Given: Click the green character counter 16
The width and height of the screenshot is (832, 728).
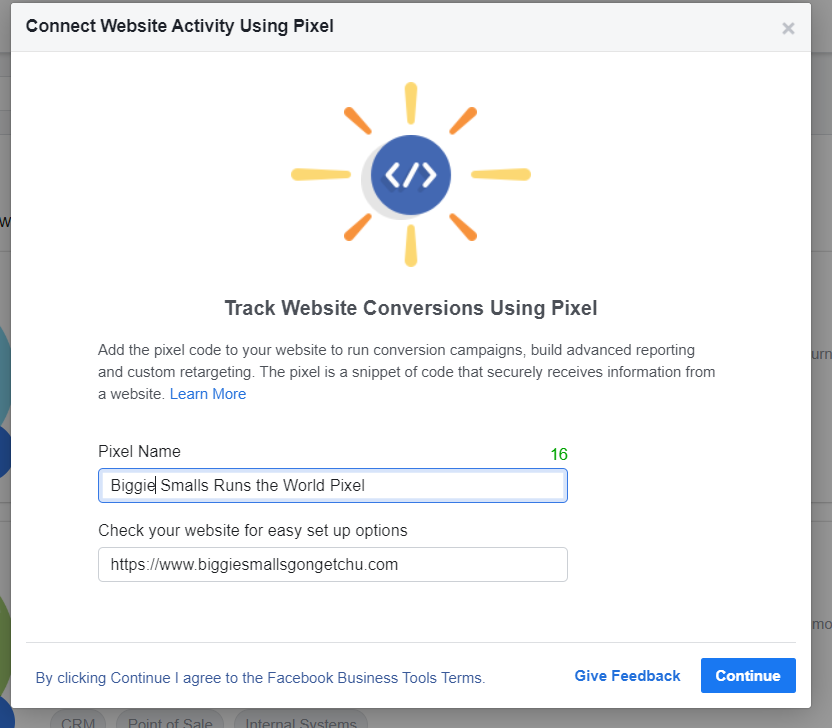Looking at the screenshot, I should coord(559,454).
